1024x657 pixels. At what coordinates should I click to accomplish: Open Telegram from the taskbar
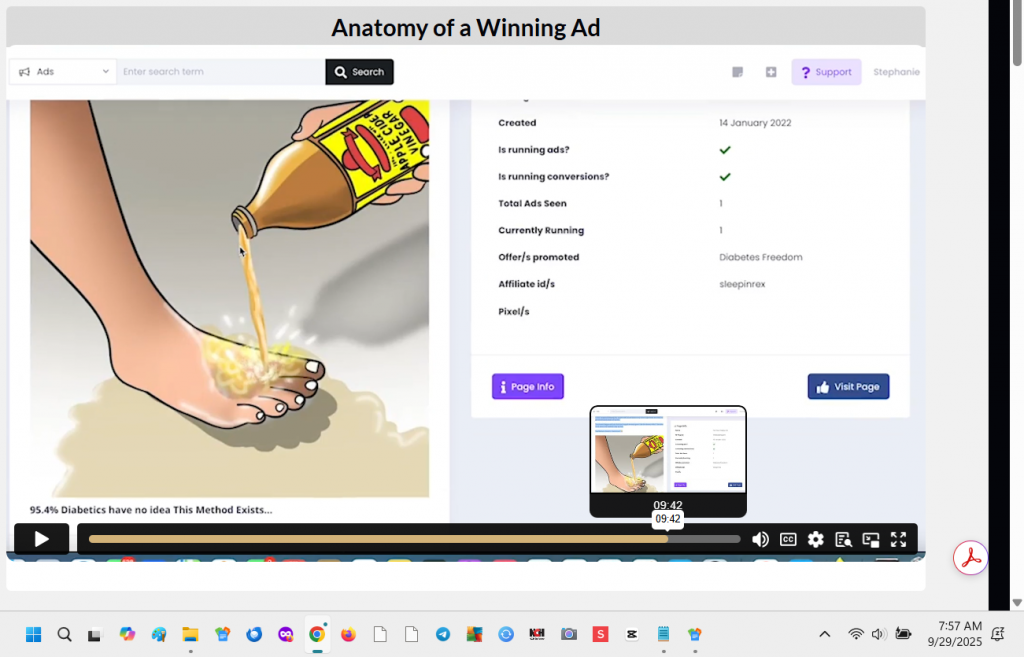pos(442,634)
